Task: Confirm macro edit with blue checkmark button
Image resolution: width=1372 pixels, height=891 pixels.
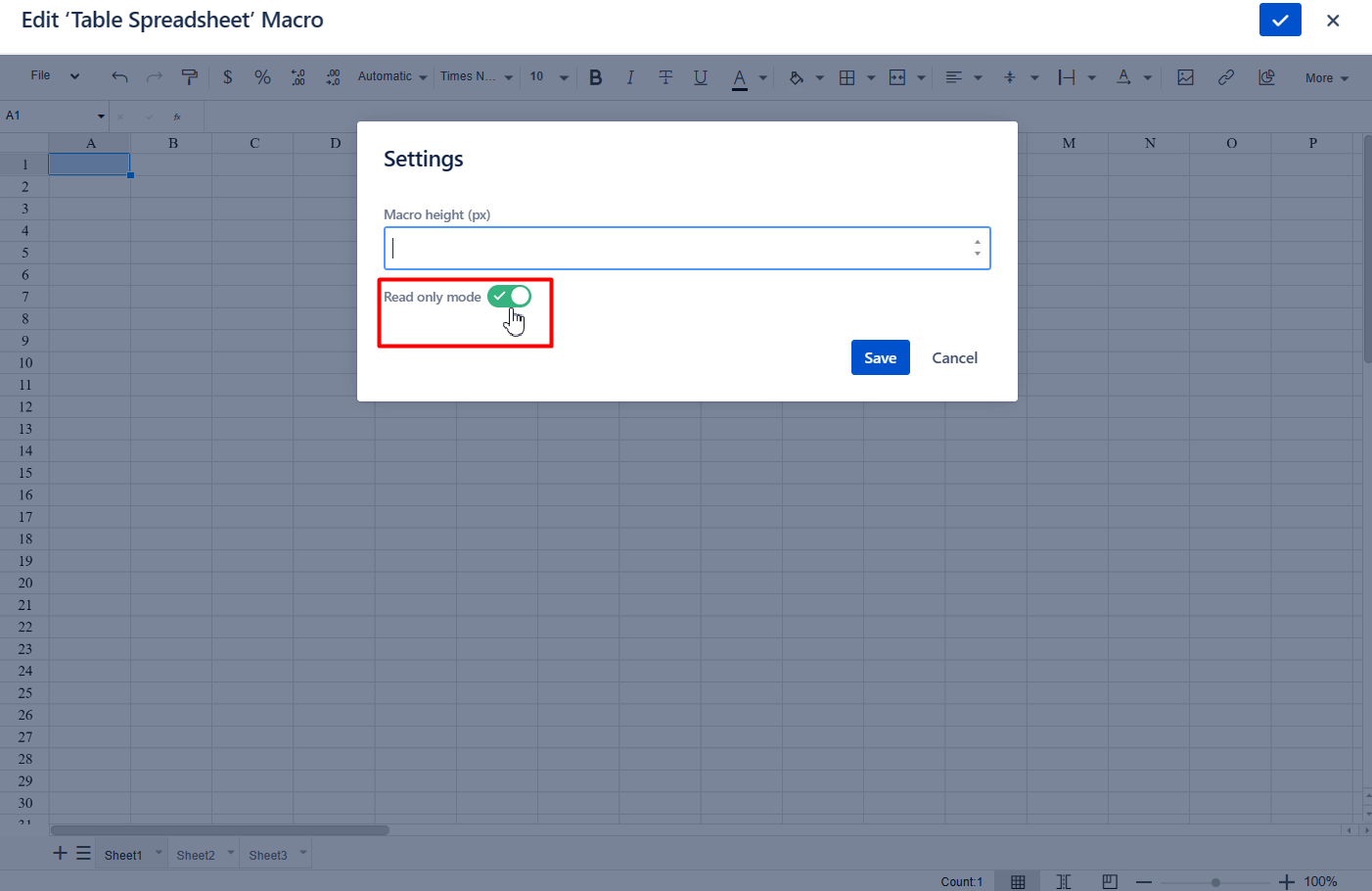Action: [1279, 21]
